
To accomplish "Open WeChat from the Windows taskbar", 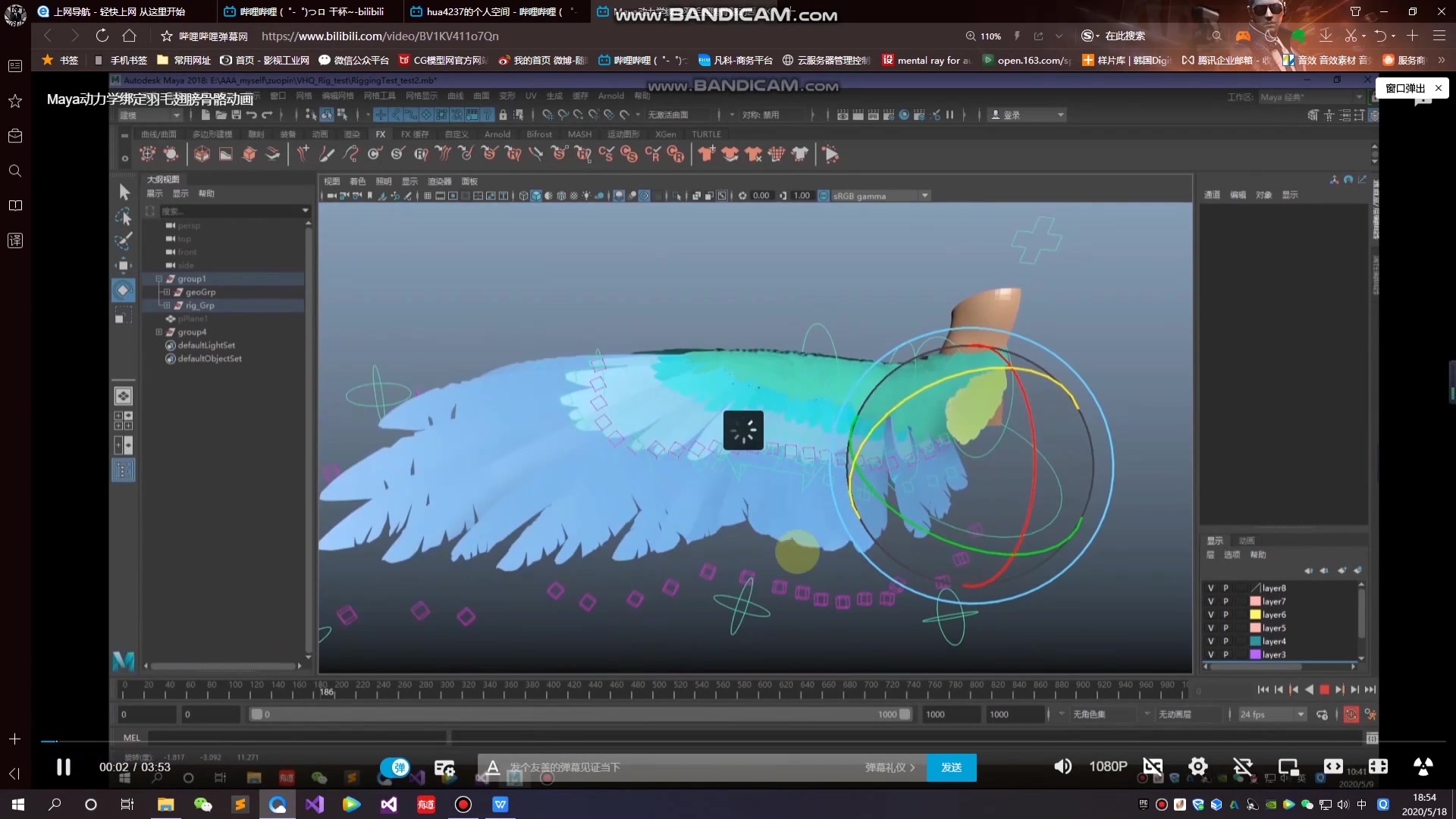I will point(202,805).
